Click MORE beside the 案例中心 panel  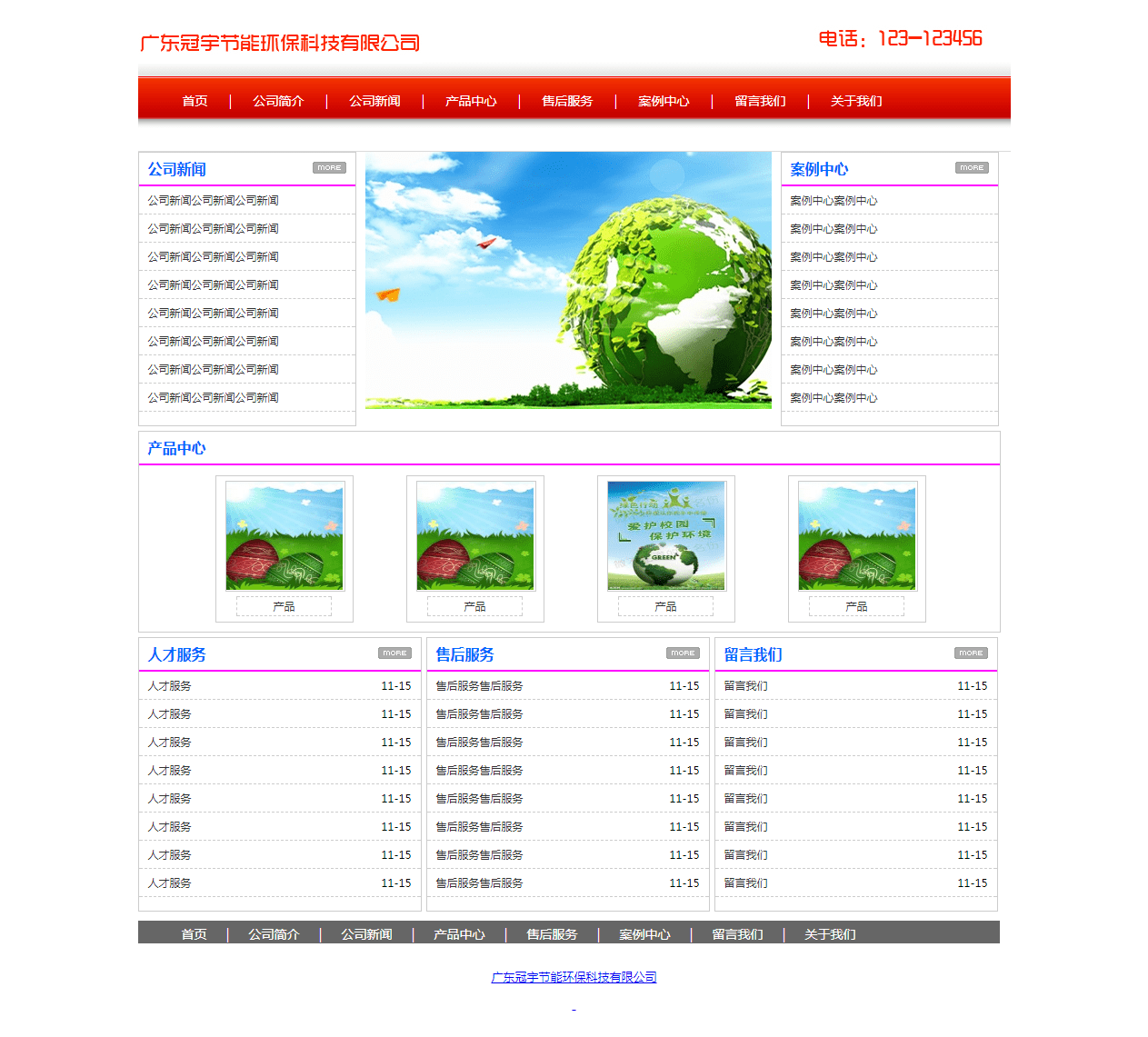971,167
